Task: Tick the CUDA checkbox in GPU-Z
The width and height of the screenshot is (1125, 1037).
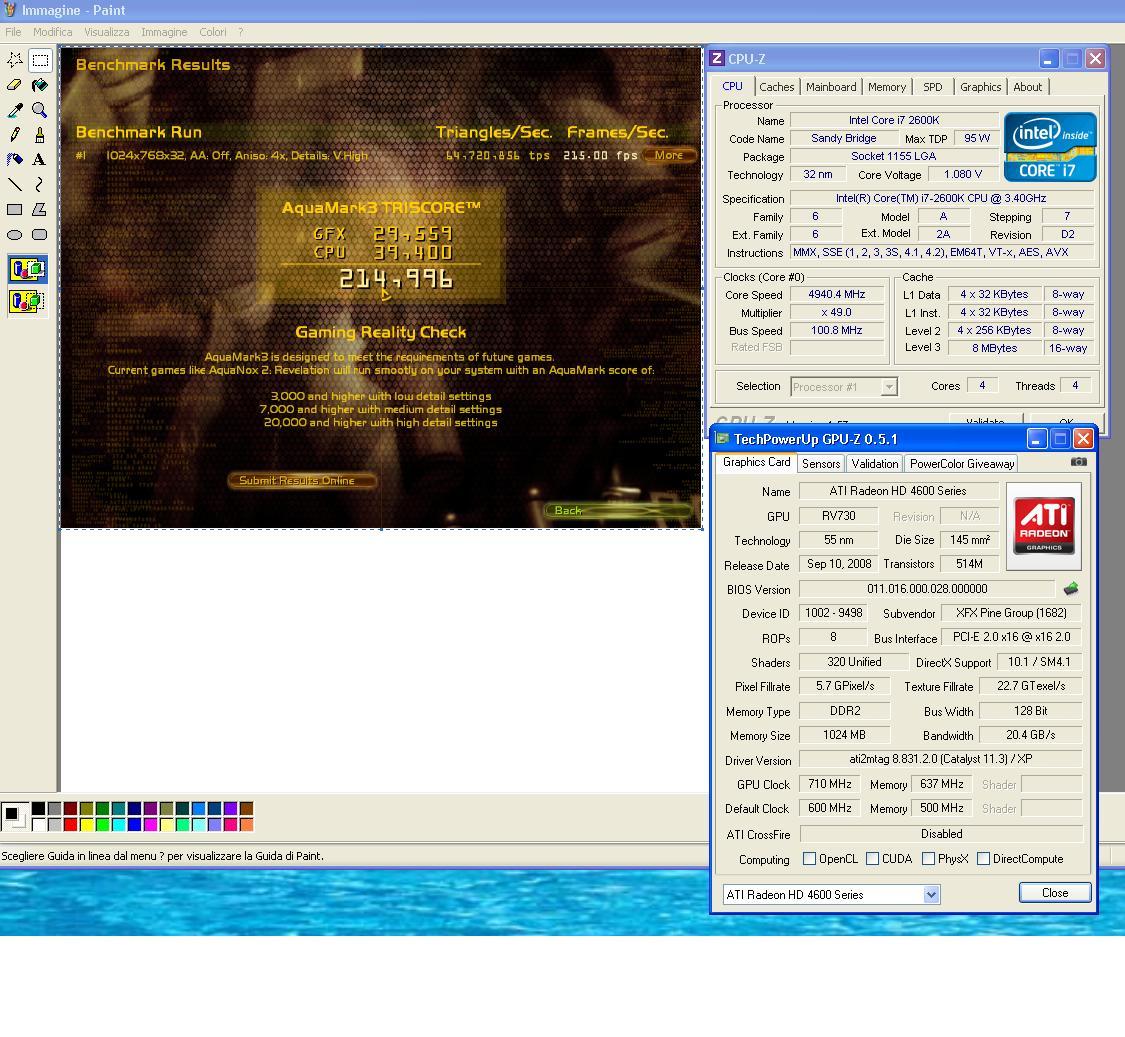Action: pyautogui.click(x=872, y=858)
